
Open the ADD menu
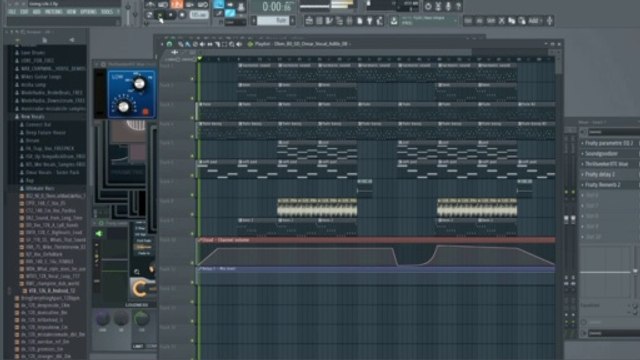click(x=36, y=12)
